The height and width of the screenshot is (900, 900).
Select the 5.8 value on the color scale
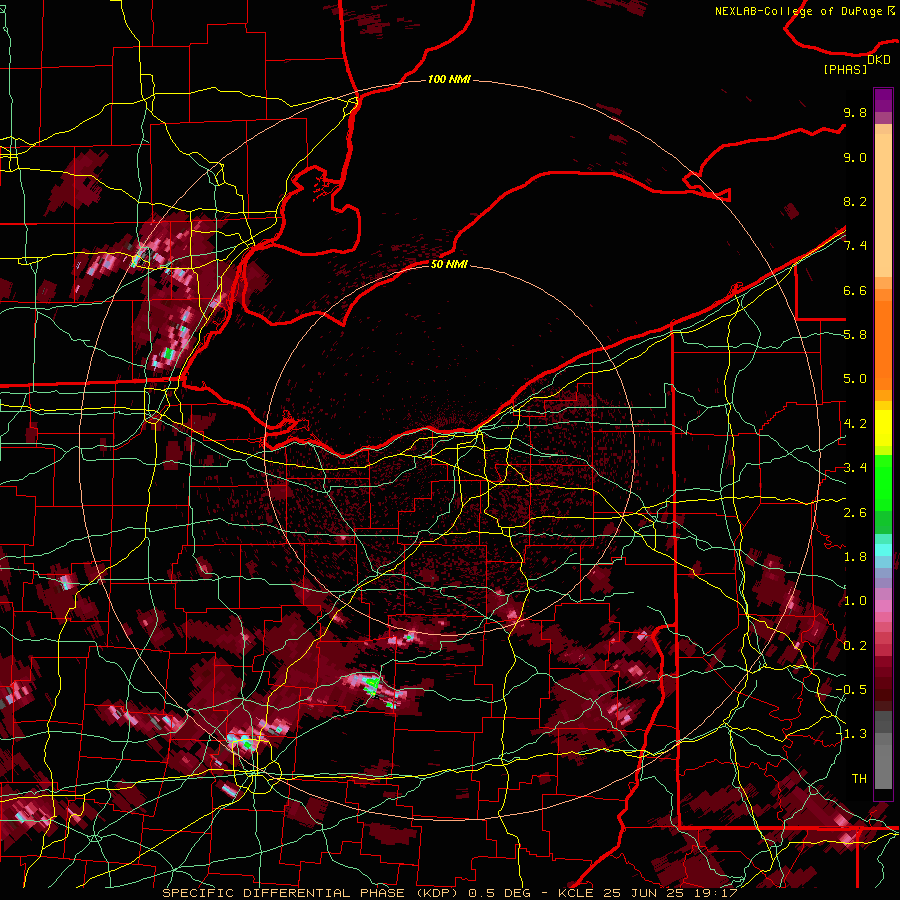pos(855,335)
